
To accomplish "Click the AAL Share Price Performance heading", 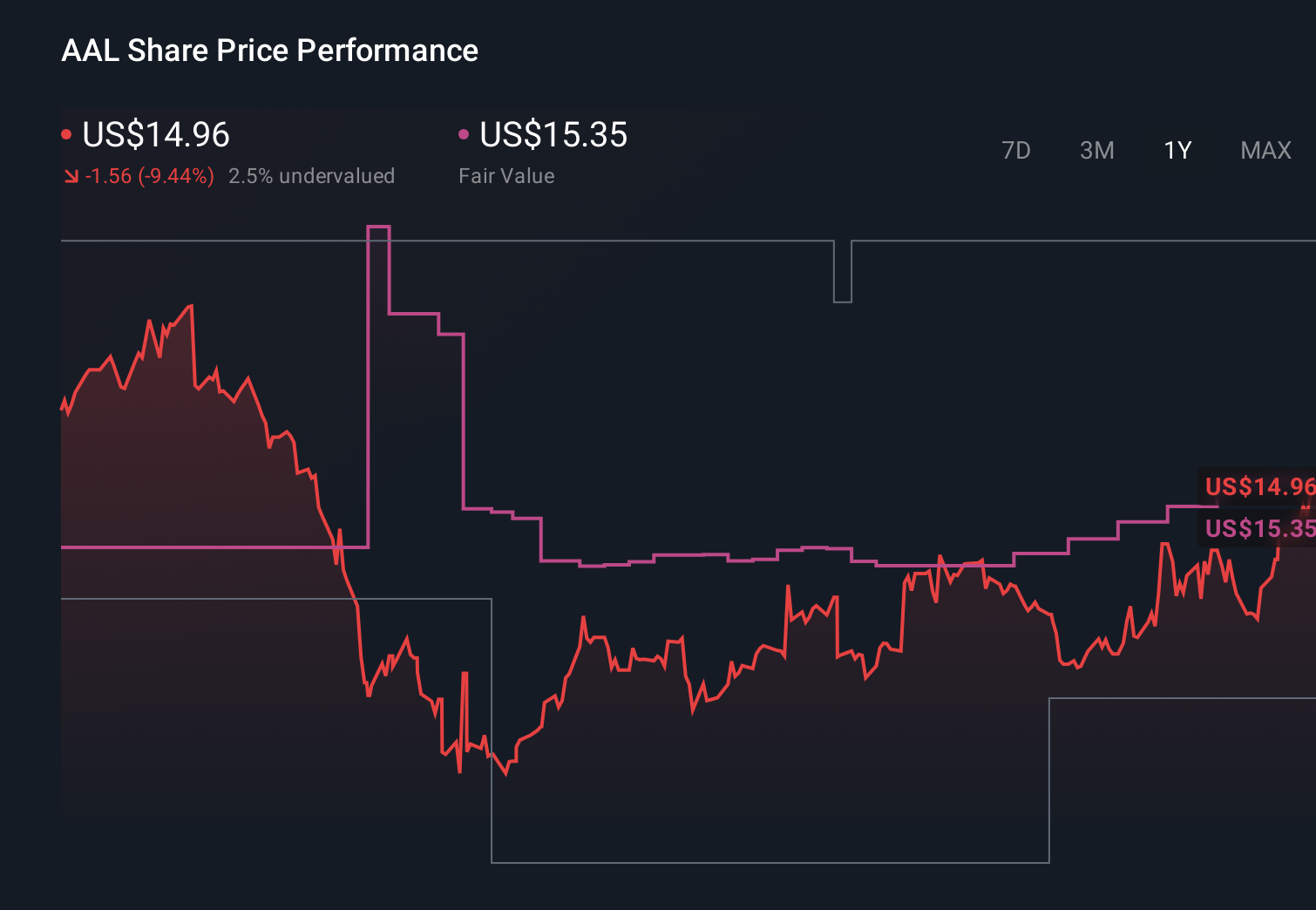I will click(270, 51).
